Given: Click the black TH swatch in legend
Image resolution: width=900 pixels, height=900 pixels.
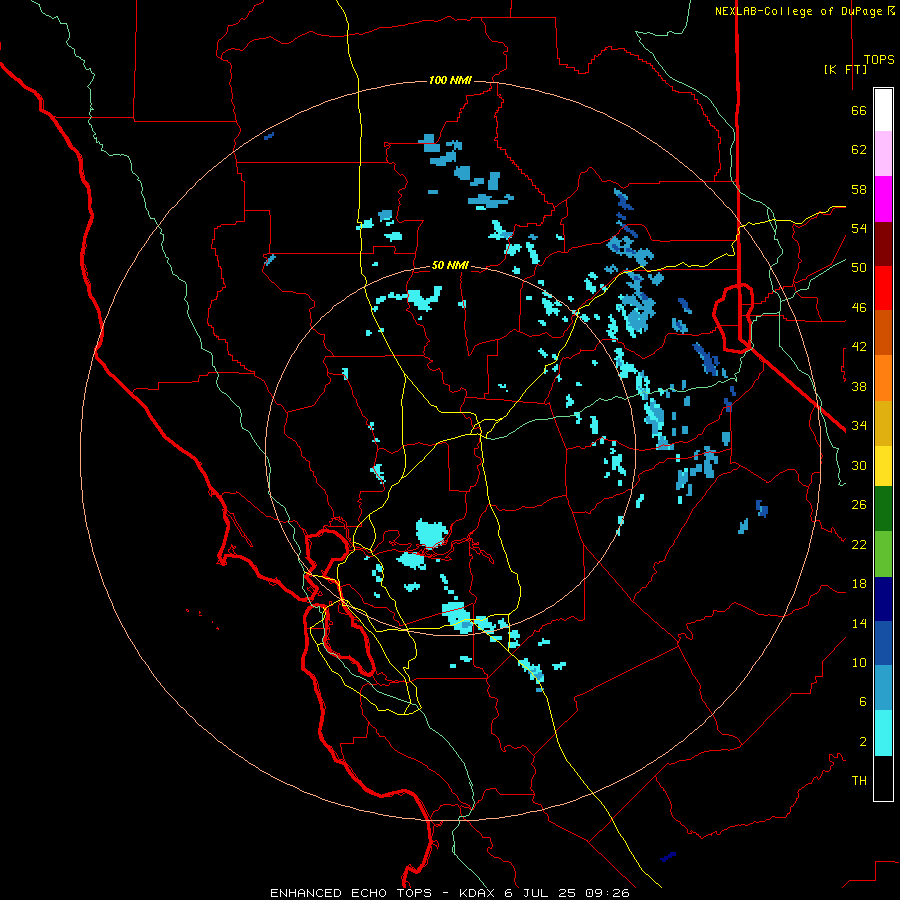Looking at the screenshot, I should tap(883, 778).
